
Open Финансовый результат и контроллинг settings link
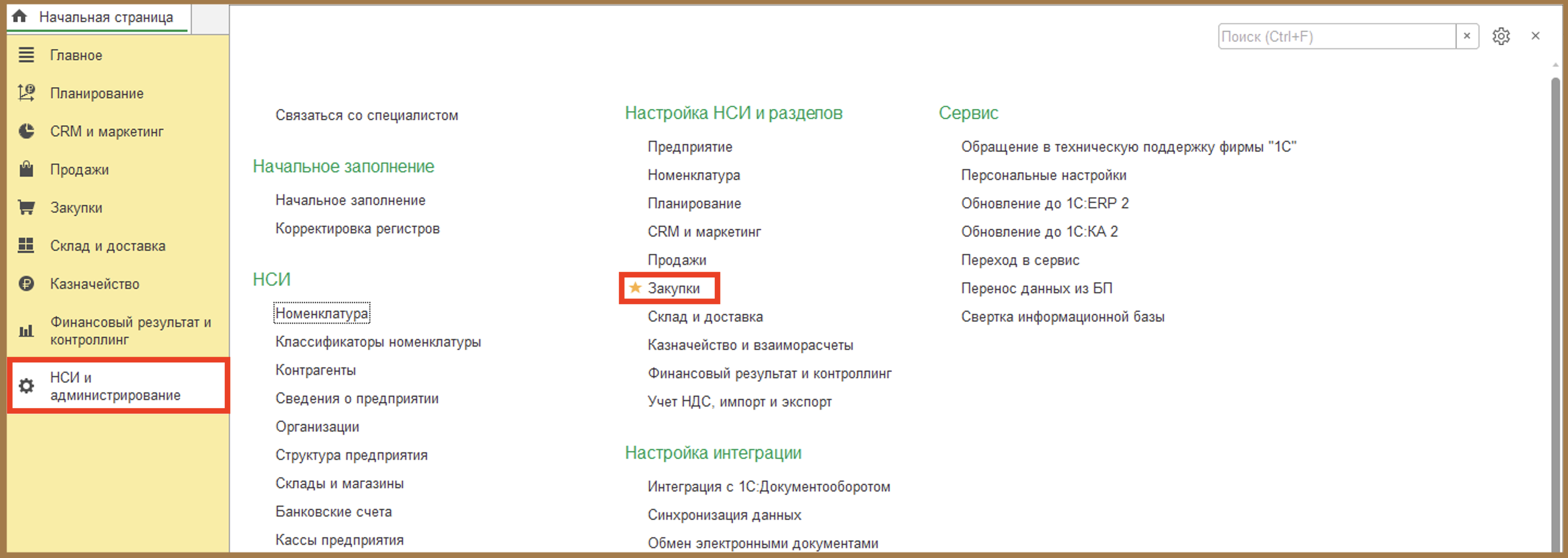(x=769, y=373)
